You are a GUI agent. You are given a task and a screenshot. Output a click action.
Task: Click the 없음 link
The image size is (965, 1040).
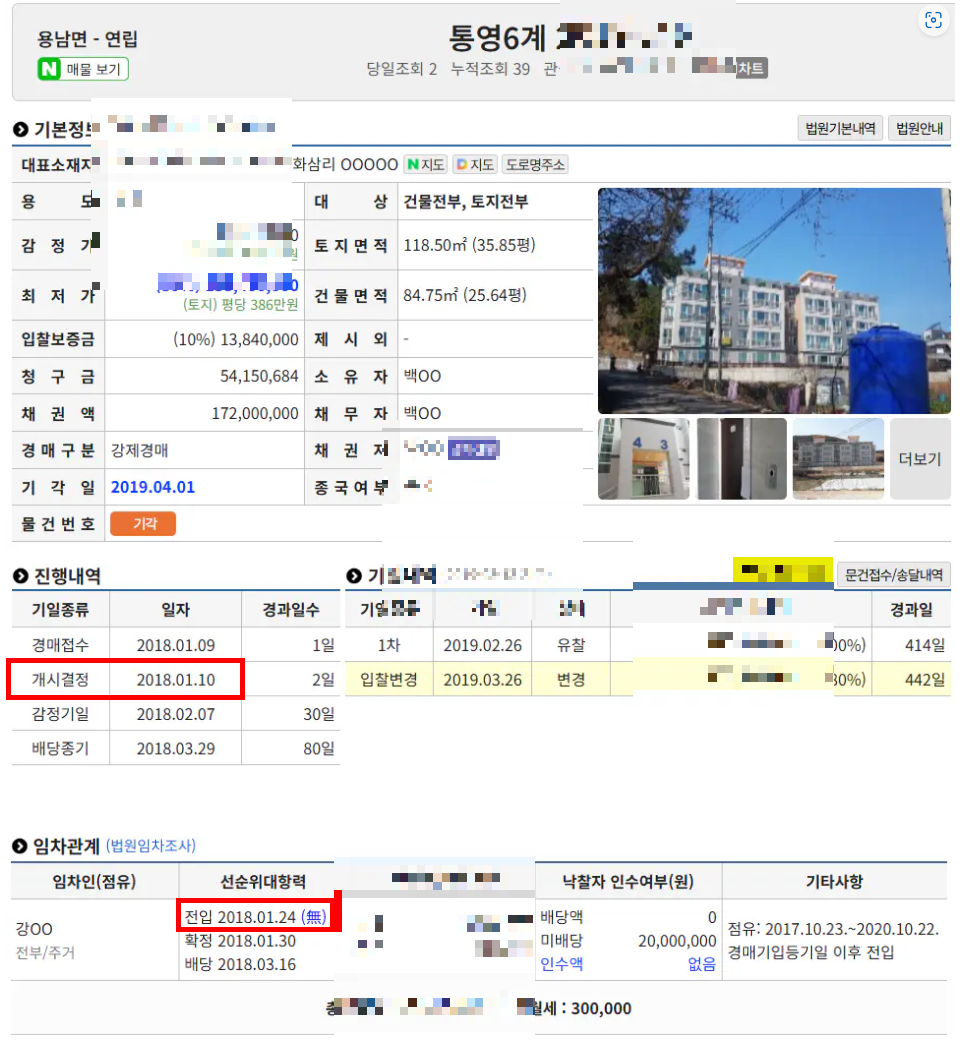tap(702, 964)
